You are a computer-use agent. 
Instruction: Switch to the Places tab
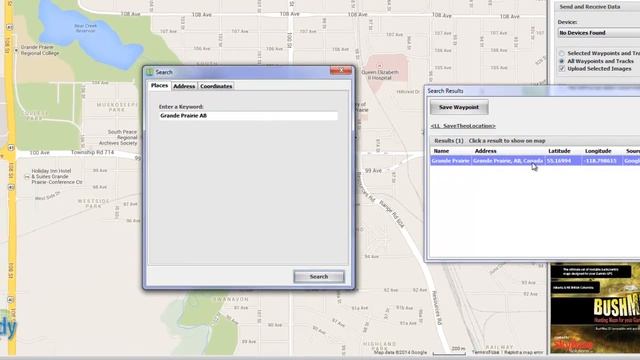click(159, 86)
